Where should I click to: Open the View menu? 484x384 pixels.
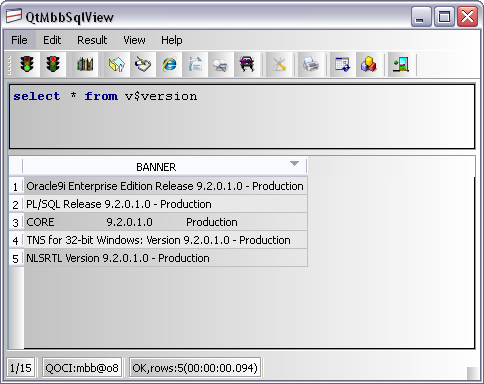point(134,40)
